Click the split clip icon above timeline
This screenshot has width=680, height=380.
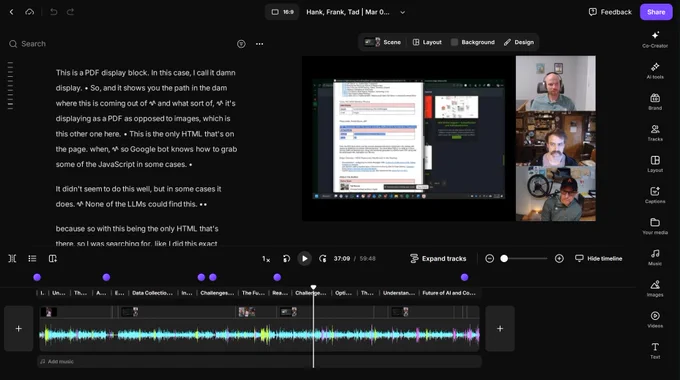point(12,259)
